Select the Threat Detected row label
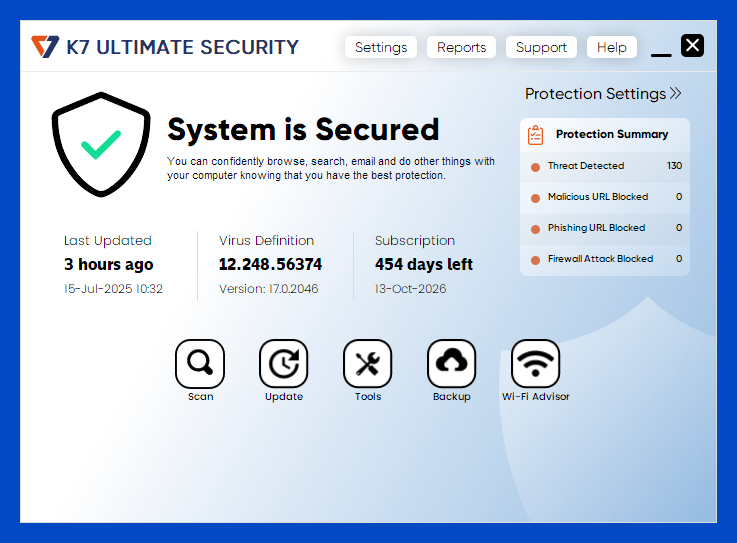737x543 pixels. point(586,165)
